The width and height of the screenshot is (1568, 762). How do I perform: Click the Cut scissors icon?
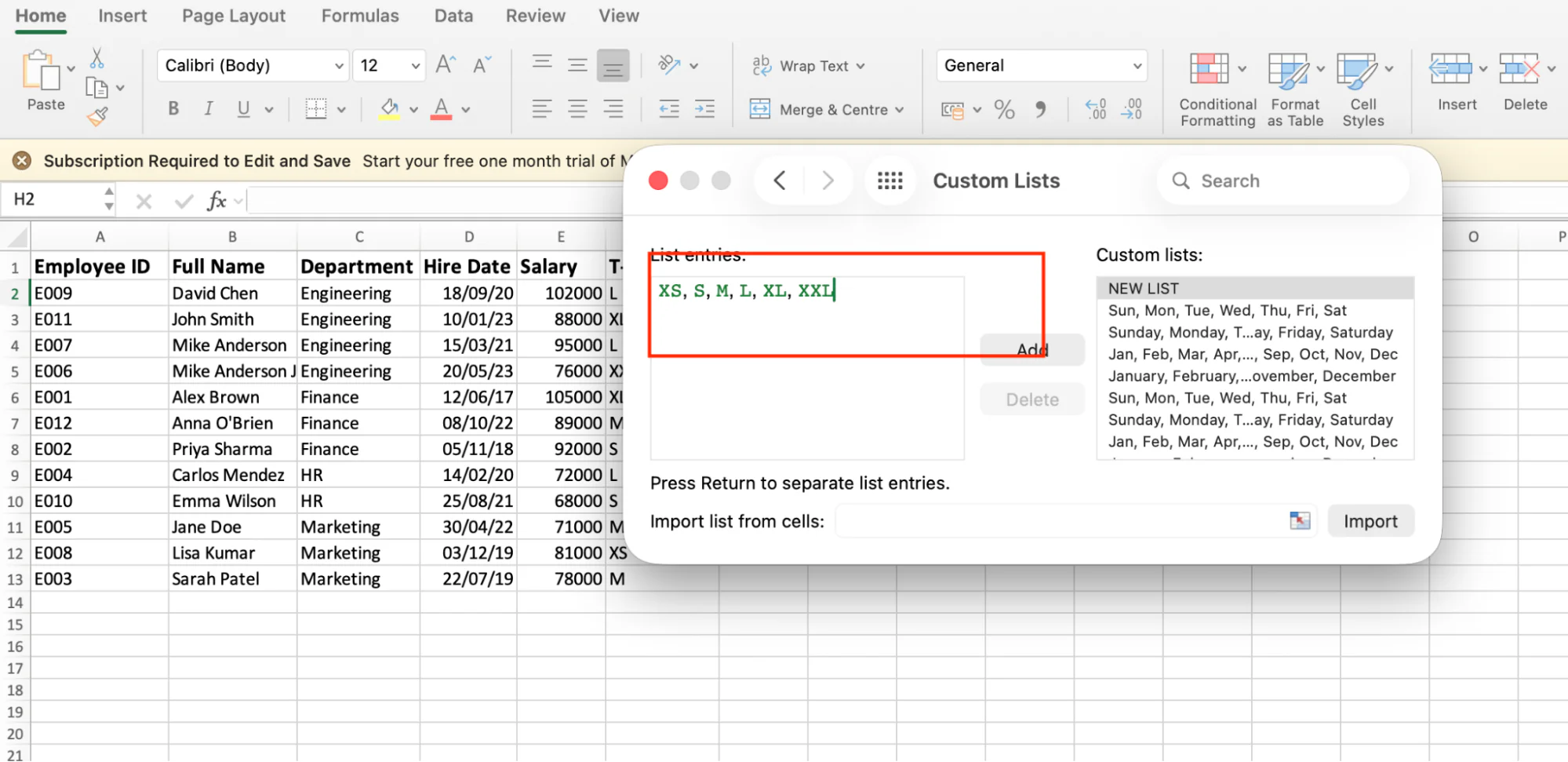coord(97,57)
